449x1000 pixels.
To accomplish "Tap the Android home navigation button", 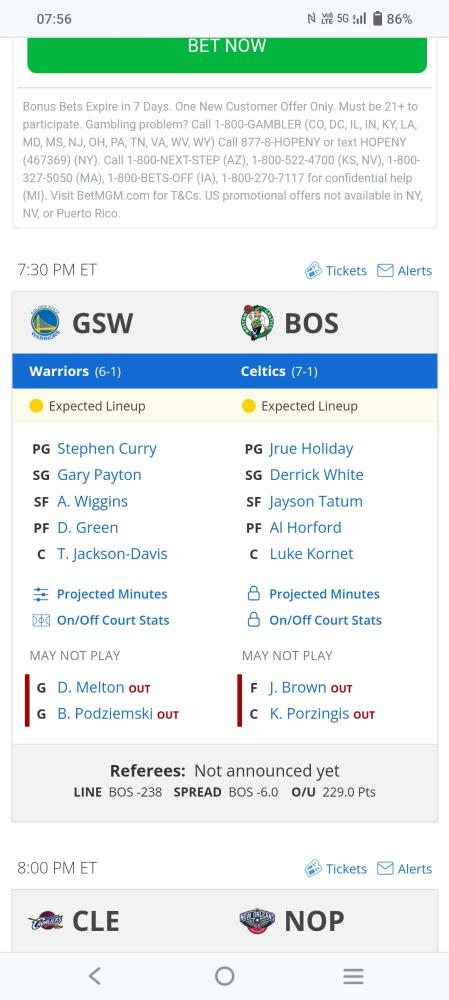I will coord(224,976).
